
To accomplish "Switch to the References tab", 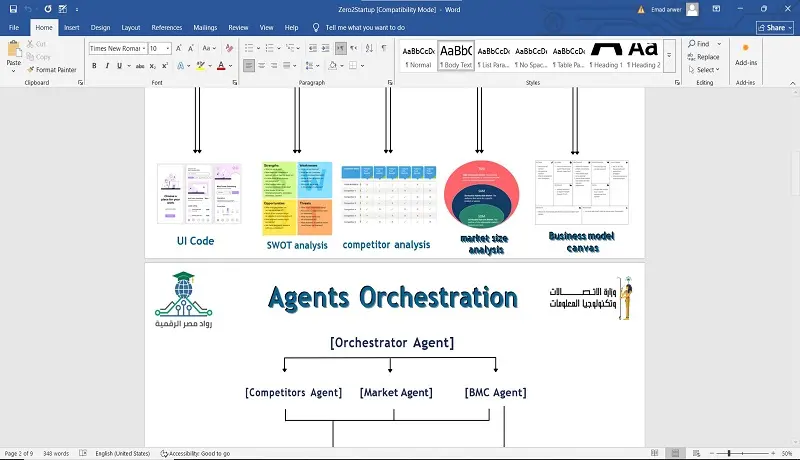I will coord(166,28).
